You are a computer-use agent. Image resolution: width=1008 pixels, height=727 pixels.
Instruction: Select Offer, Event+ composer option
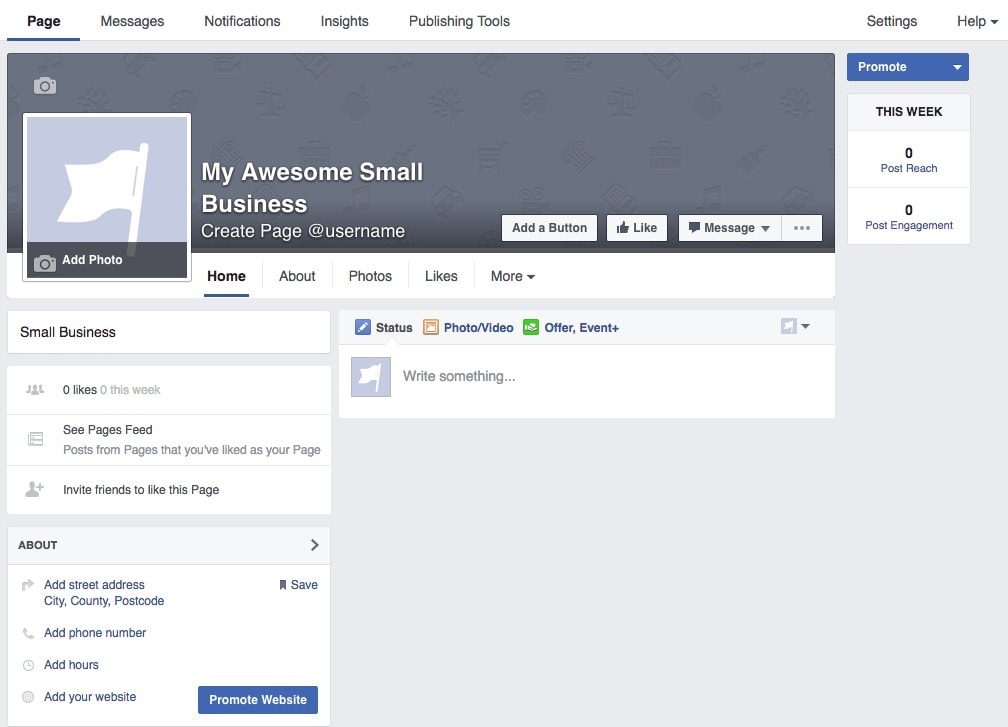[582, 328]
